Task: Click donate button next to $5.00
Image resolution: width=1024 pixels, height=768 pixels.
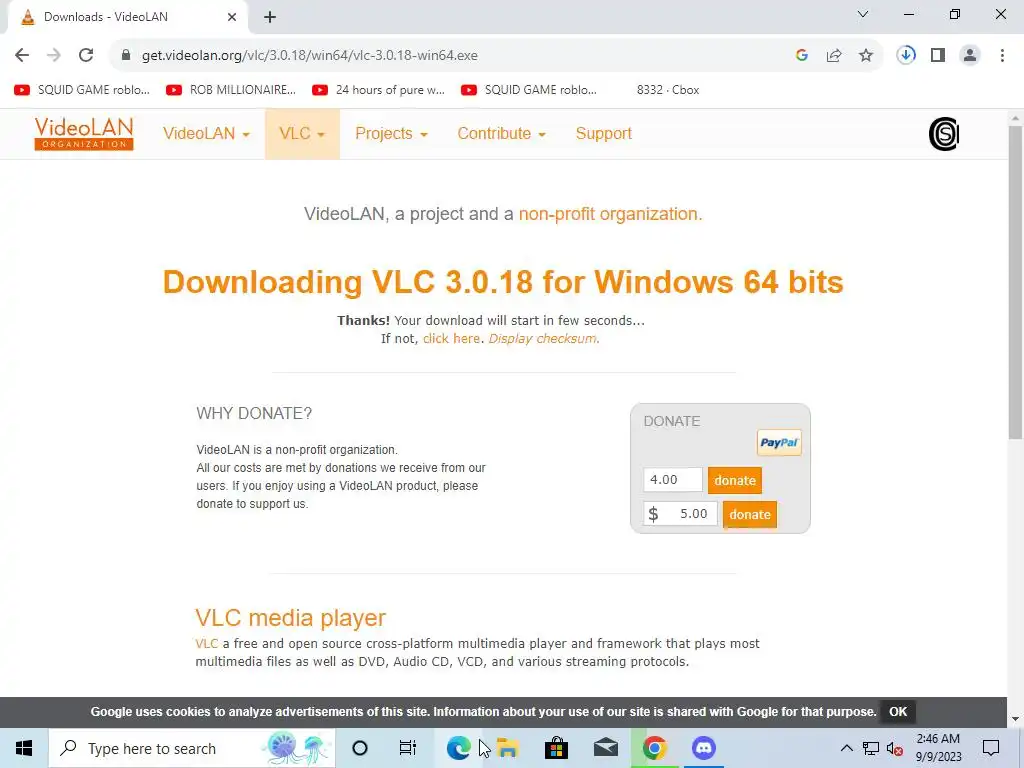Action: (x=750, y=515)
